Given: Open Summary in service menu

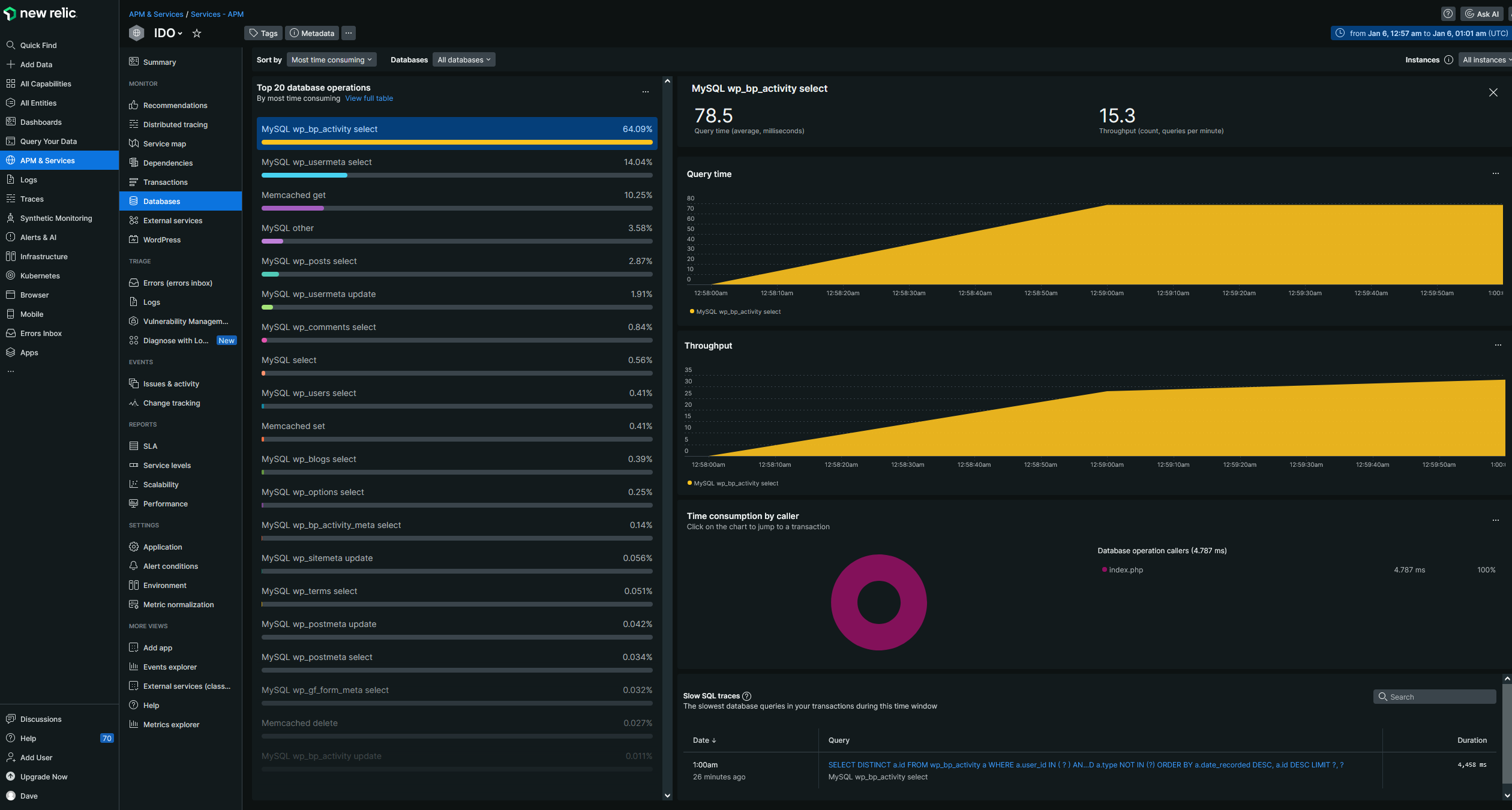Looking at the screenshot, I should tap(181, 62).
